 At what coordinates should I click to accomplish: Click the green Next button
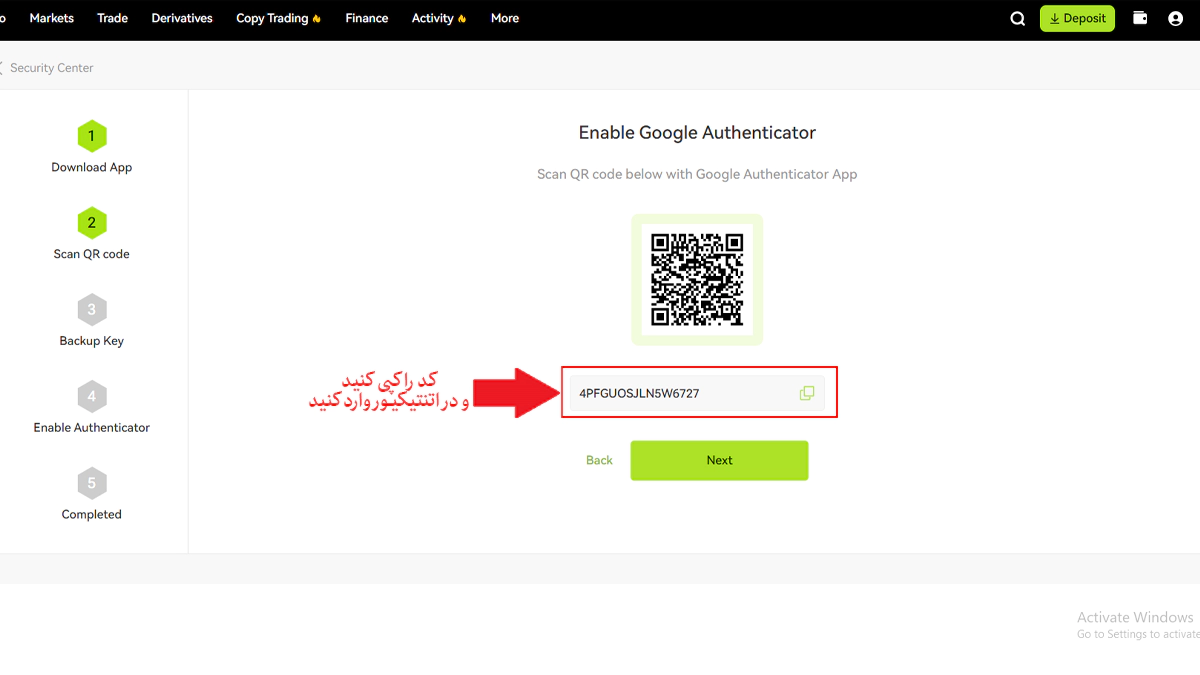click(719, 460)
